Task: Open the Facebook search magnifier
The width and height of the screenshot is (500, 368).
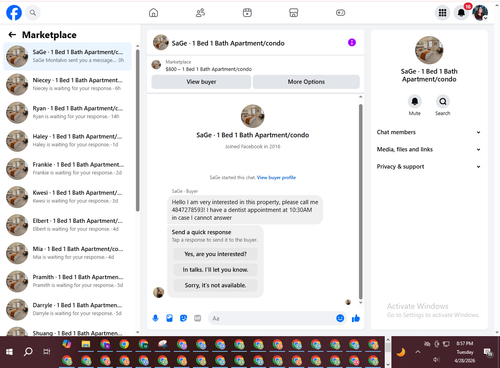Action: (33, 13)
